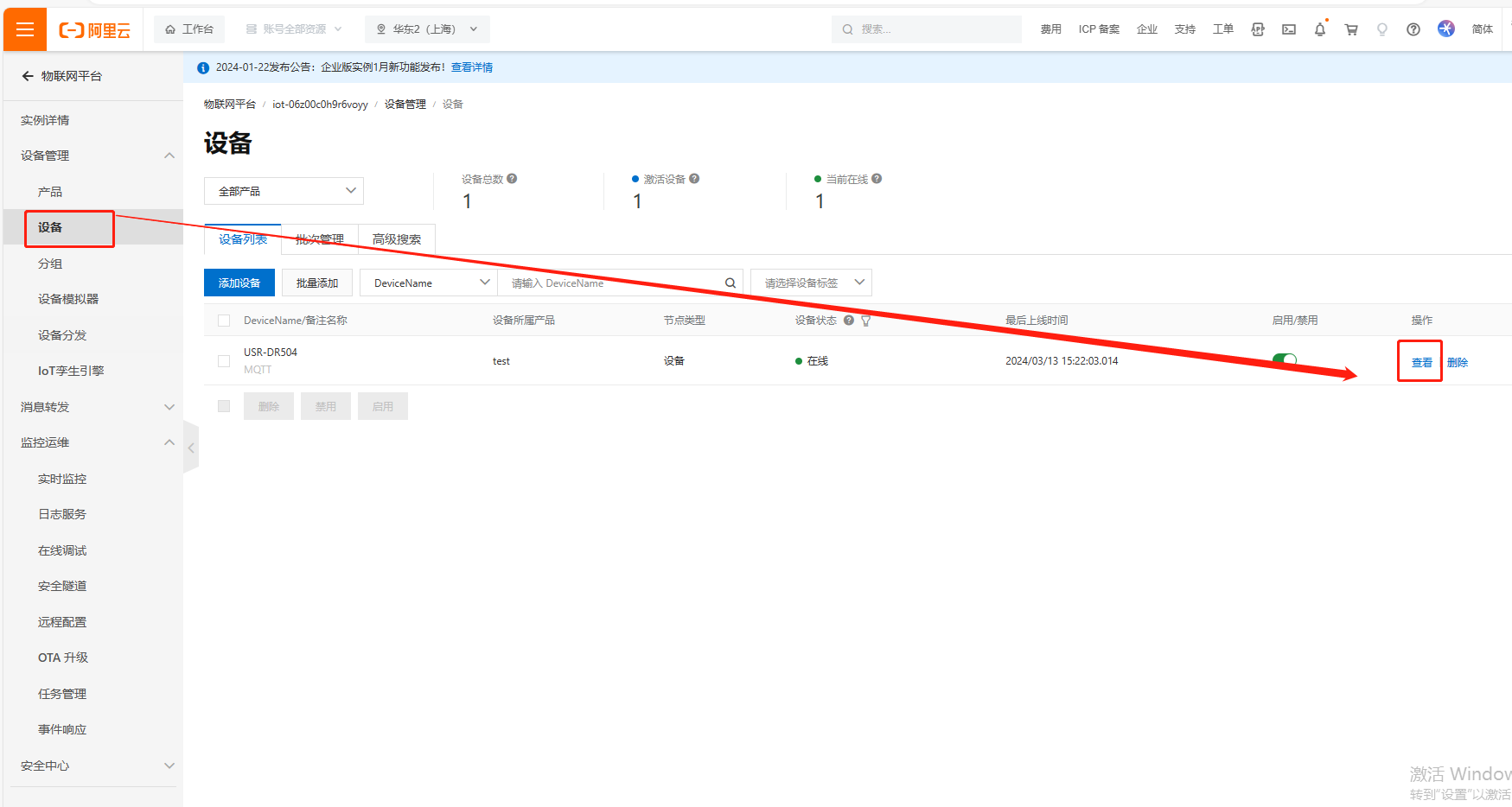Click the back arrow beside 物联网平台
Viewport: 1512px width, 807px height.
point(28,76)
